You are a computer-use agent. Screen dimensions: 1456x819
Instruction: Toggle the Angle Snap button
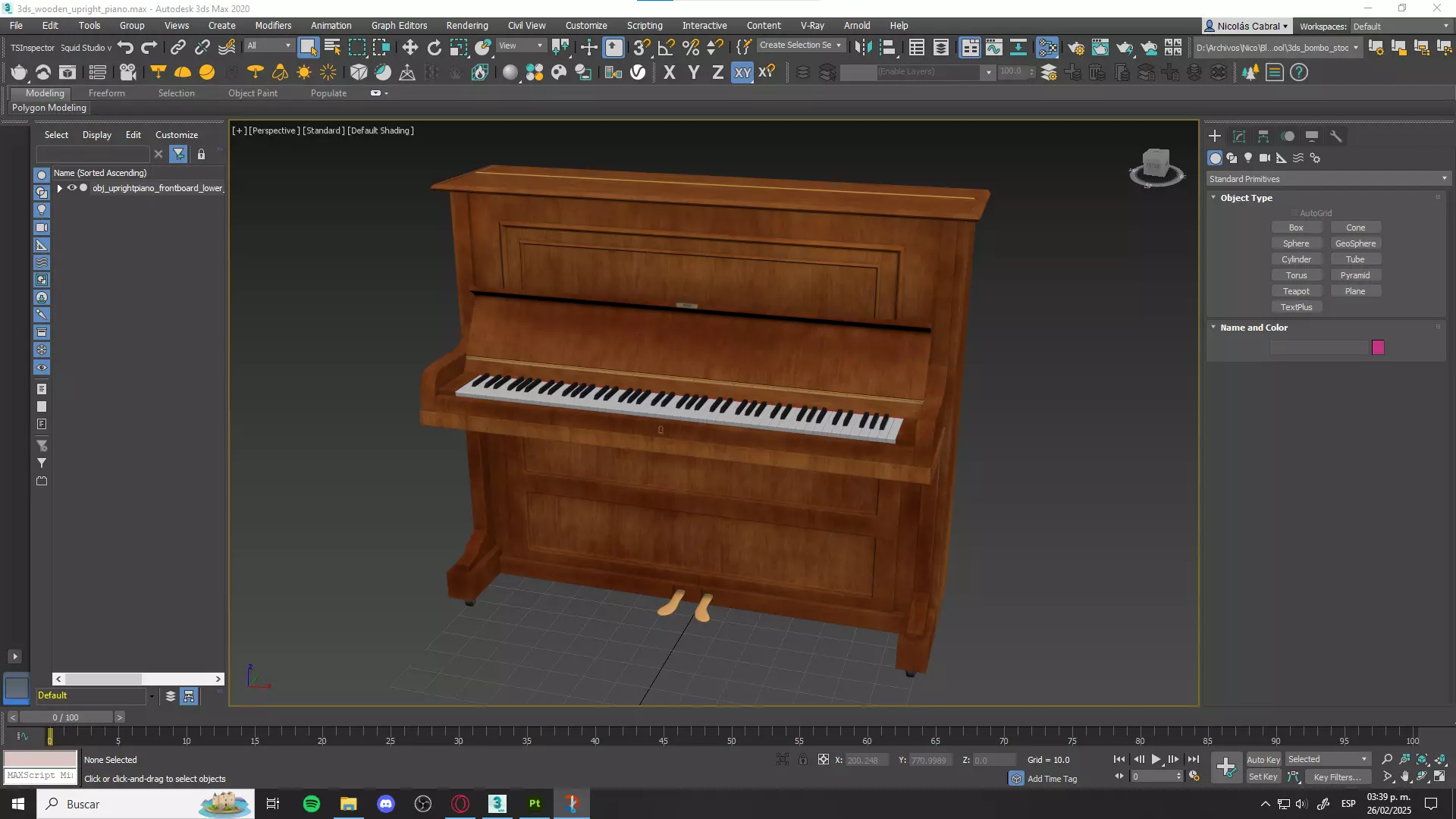[x=666, y=48]
